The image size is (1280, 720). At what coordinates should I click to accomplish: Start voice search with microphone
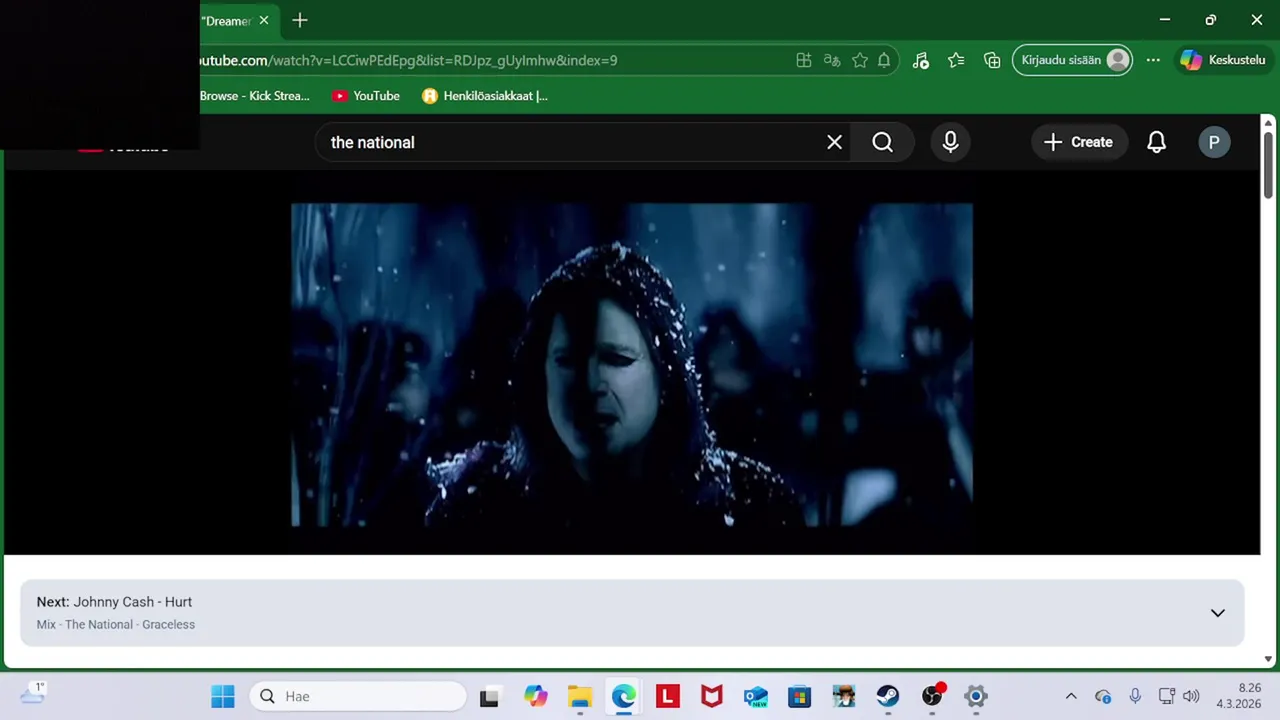click(x=951, y=142)
